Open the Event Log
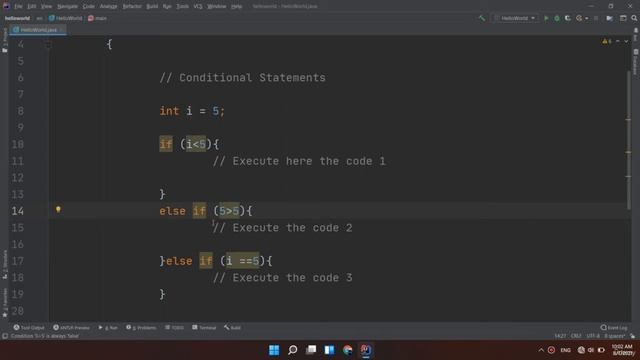640x360 pixels. coord(614,328)
